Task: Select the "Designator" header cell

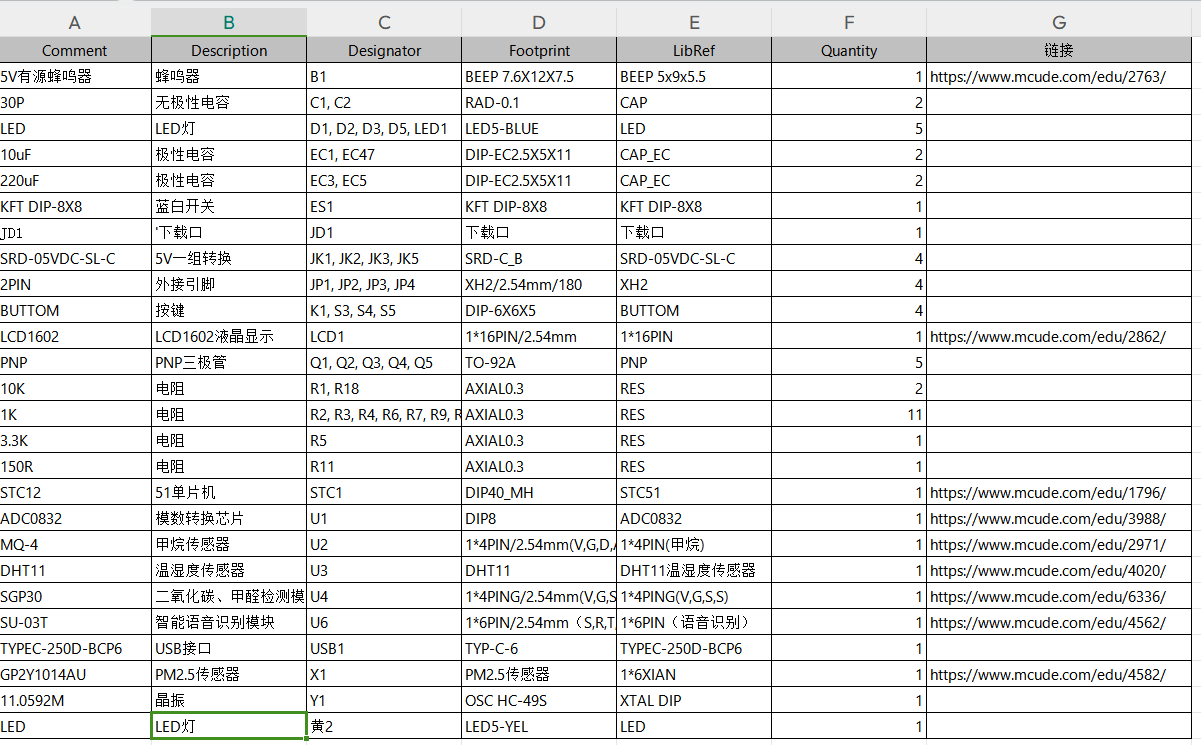Action: (x=384, y=51)
